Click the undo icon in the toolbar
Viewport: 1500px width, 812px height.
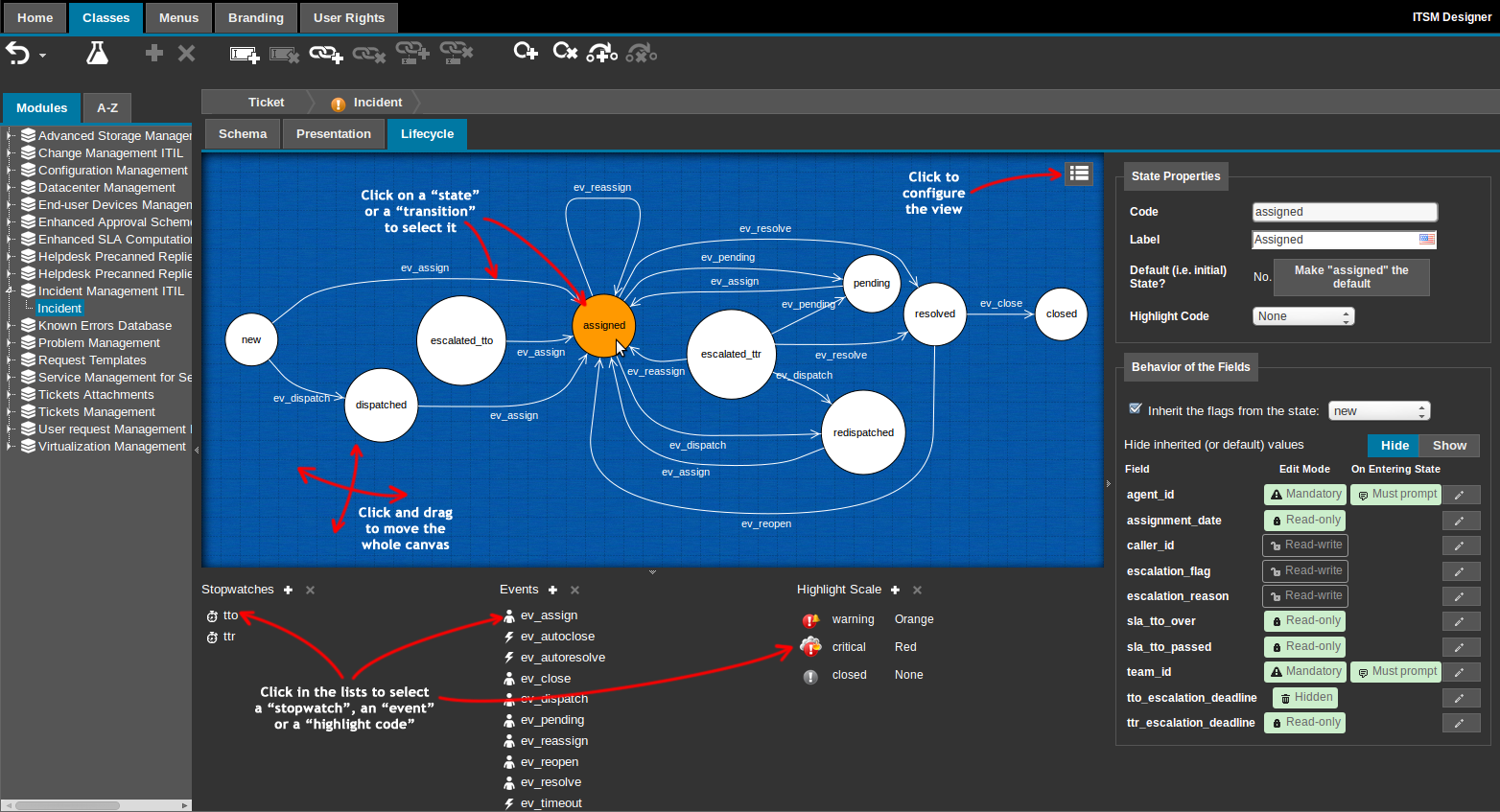point(15,53)
